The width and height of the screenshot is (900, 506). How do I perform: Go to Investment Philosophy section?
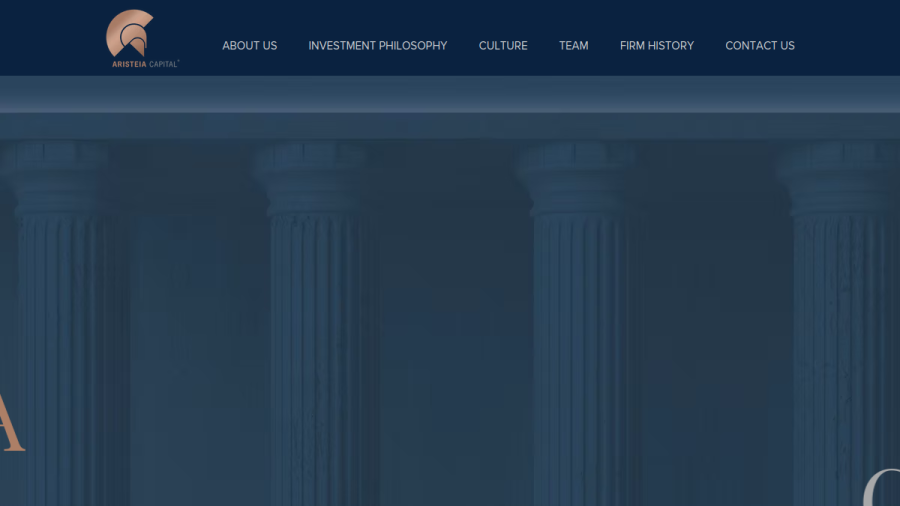coord(378,46)
